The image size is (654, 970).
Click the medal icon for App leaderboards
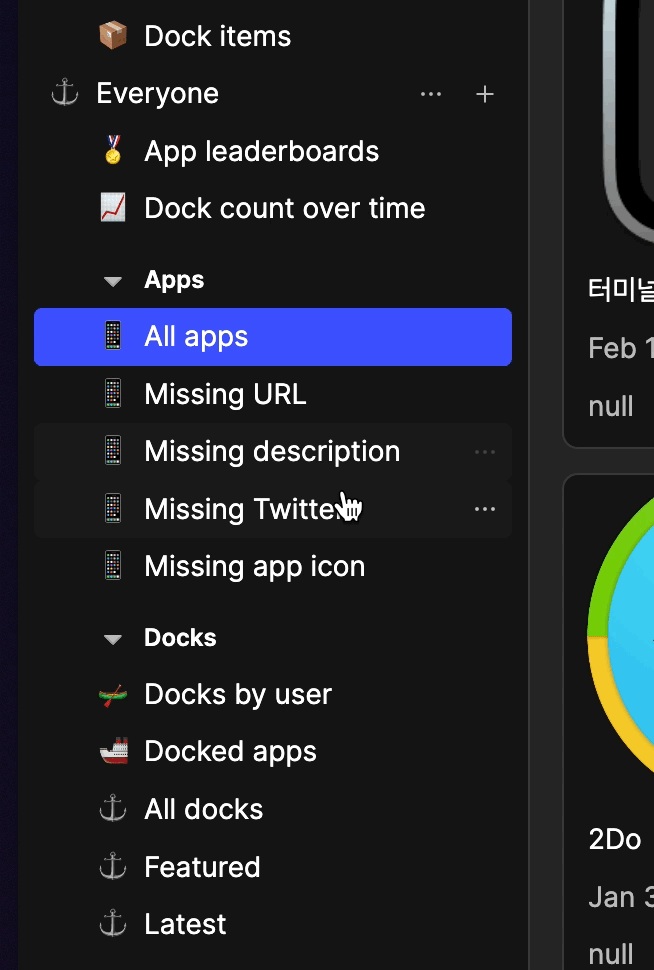[113, 152]
